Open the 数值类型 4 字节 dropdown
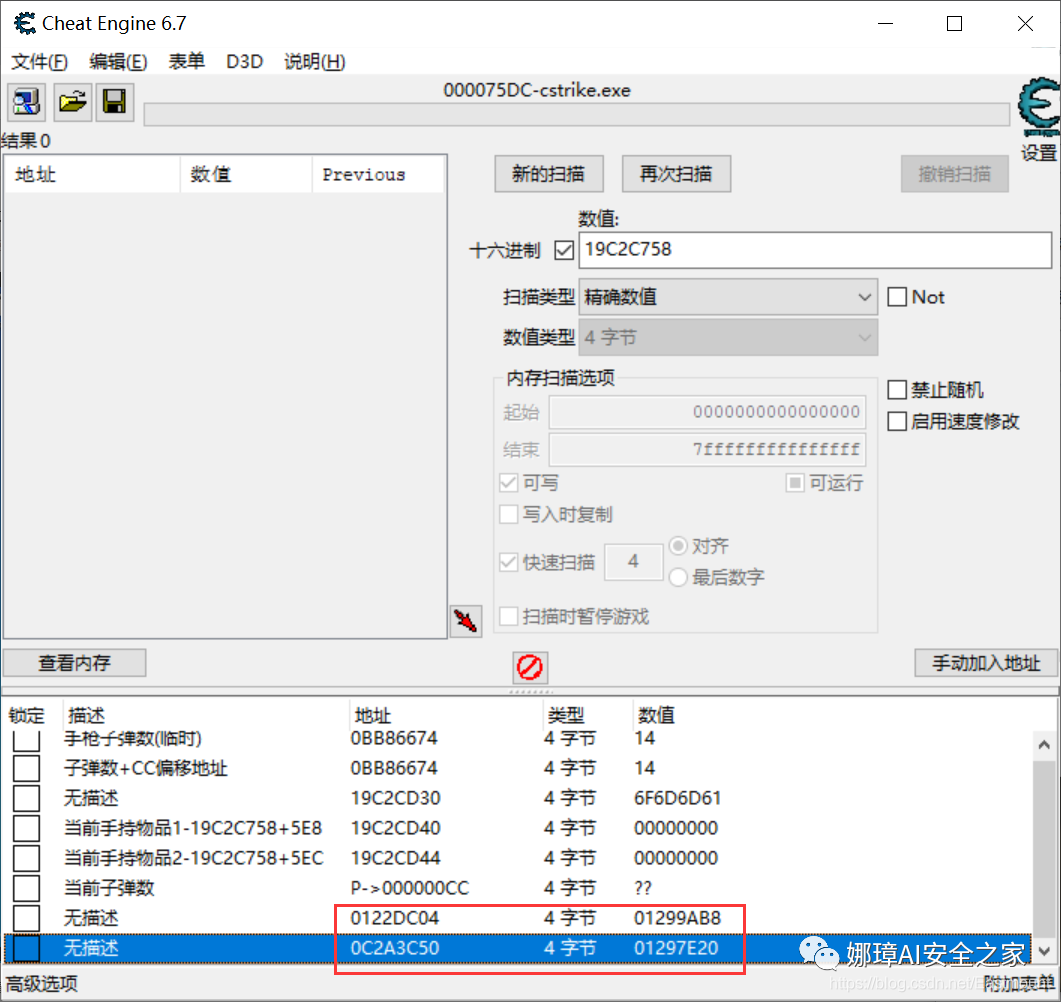Viewport: 1061px width, 1002px height. pyautogui.click(x=728, y=338)
